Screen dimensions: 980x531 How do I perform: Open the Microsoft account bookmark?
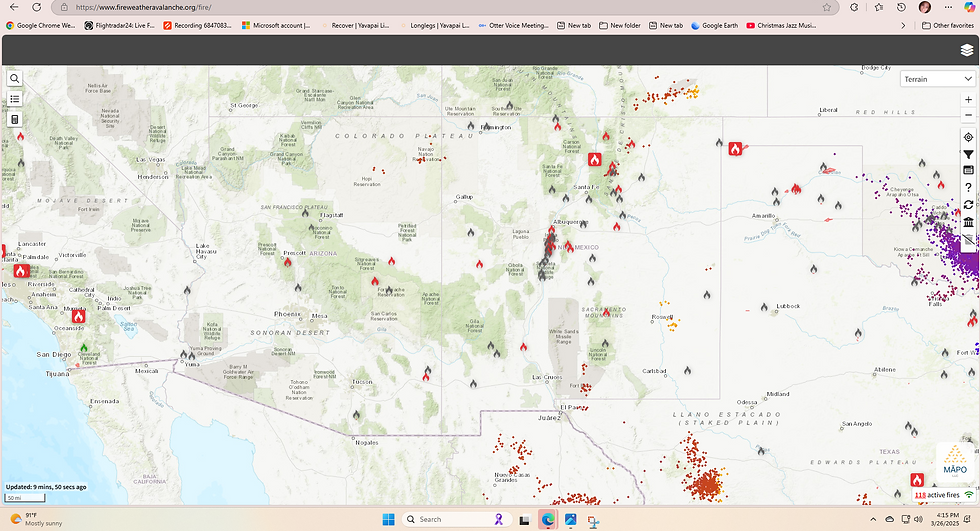point(276,26)
